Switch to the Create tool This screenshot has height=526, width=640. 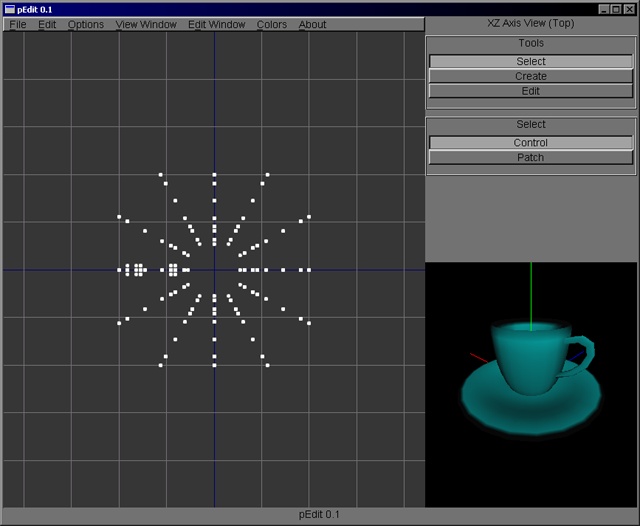point(531,76)
